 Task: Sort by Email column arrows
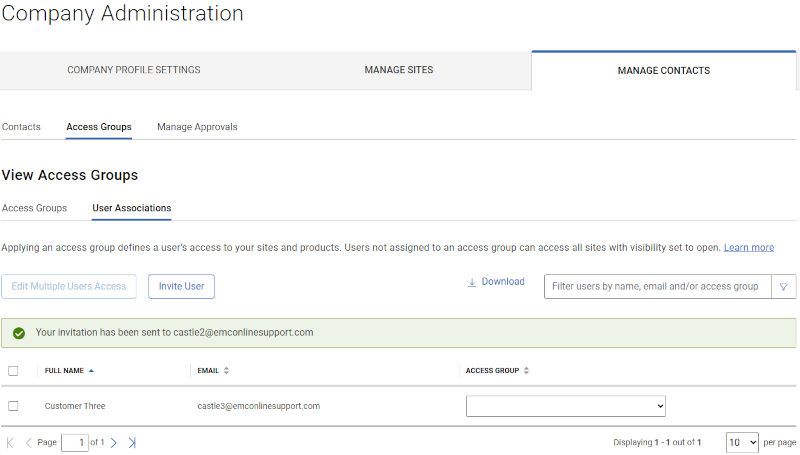click(226, 370)
